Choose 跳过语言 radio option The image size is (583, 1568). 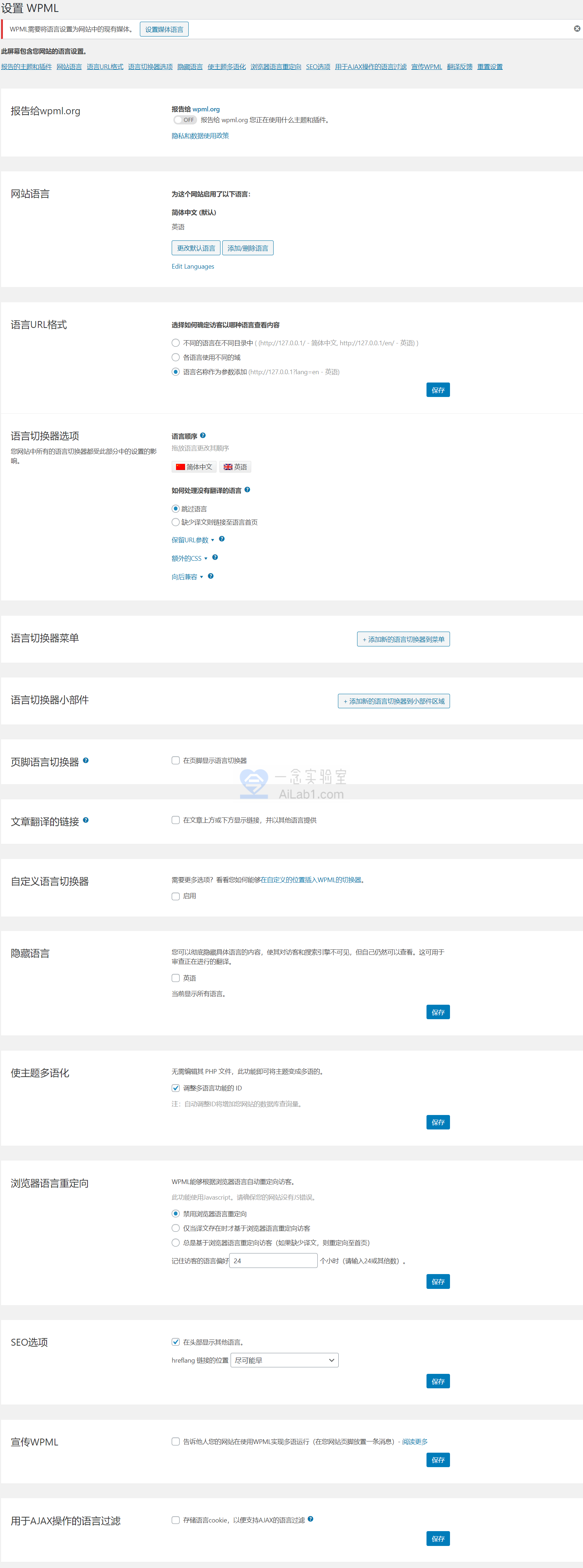(x=176, y=508)
